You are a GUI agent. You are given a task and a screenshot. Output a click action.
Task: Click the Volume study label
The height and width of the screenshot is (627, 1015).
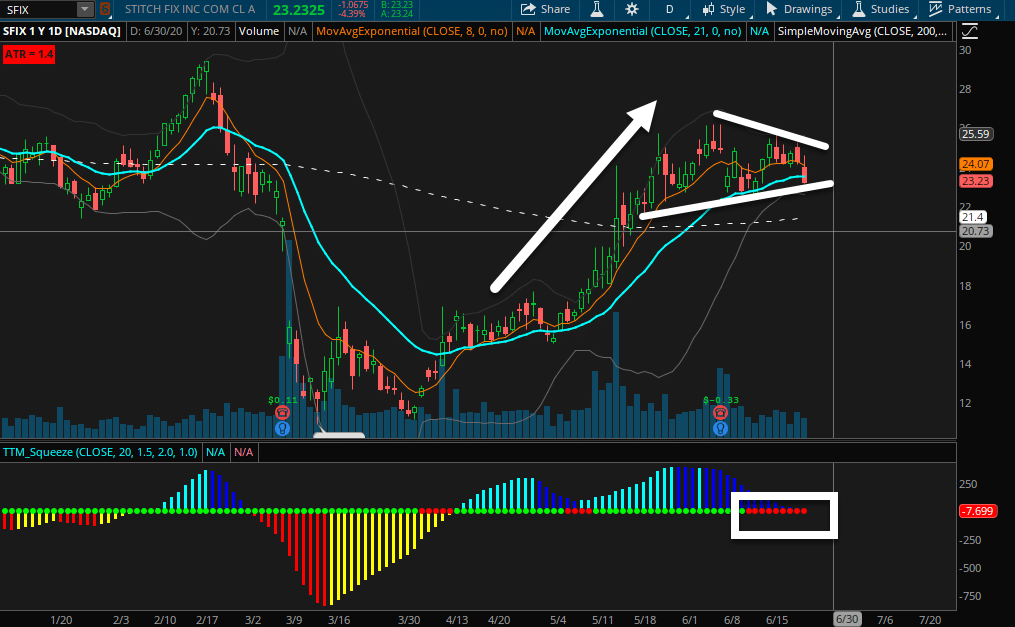(x=258, y=31)
